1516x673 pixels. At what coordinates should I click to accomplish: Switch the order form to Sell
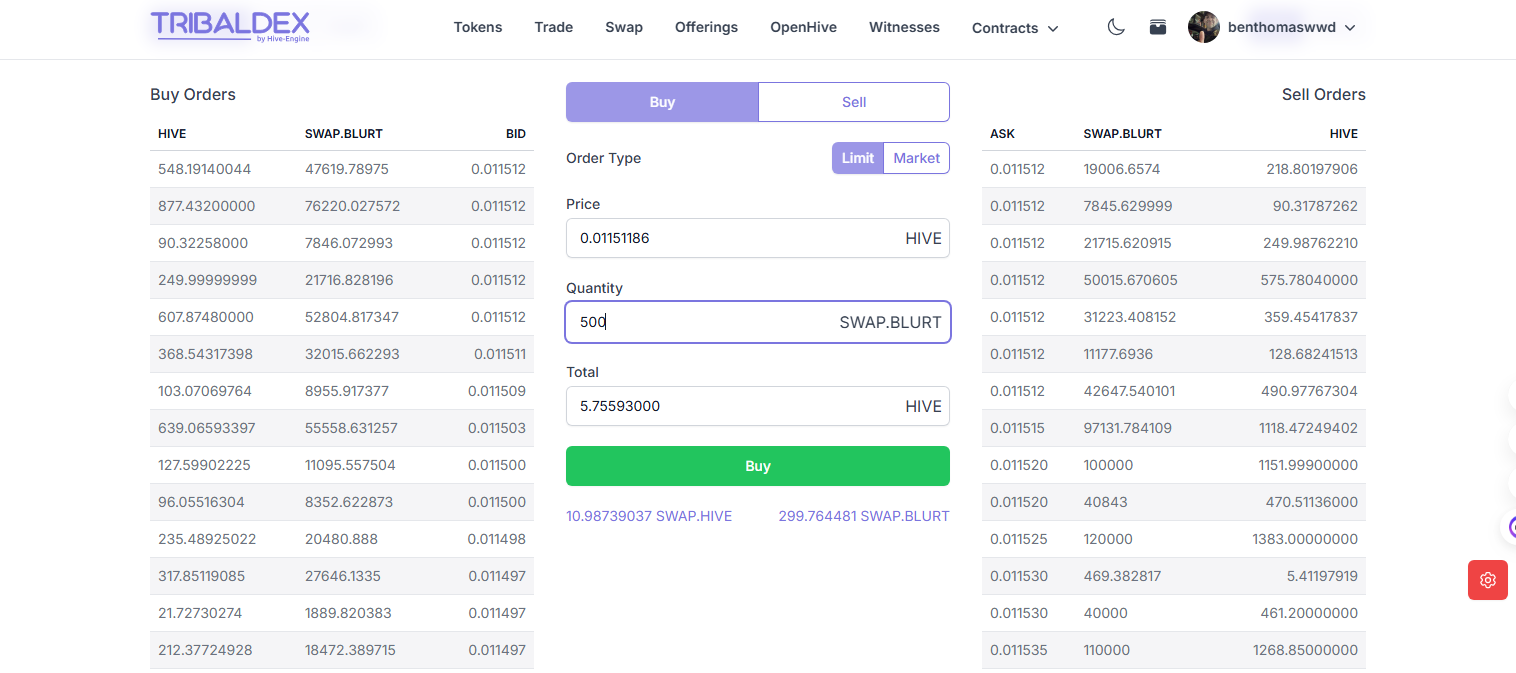coord(853,102)
